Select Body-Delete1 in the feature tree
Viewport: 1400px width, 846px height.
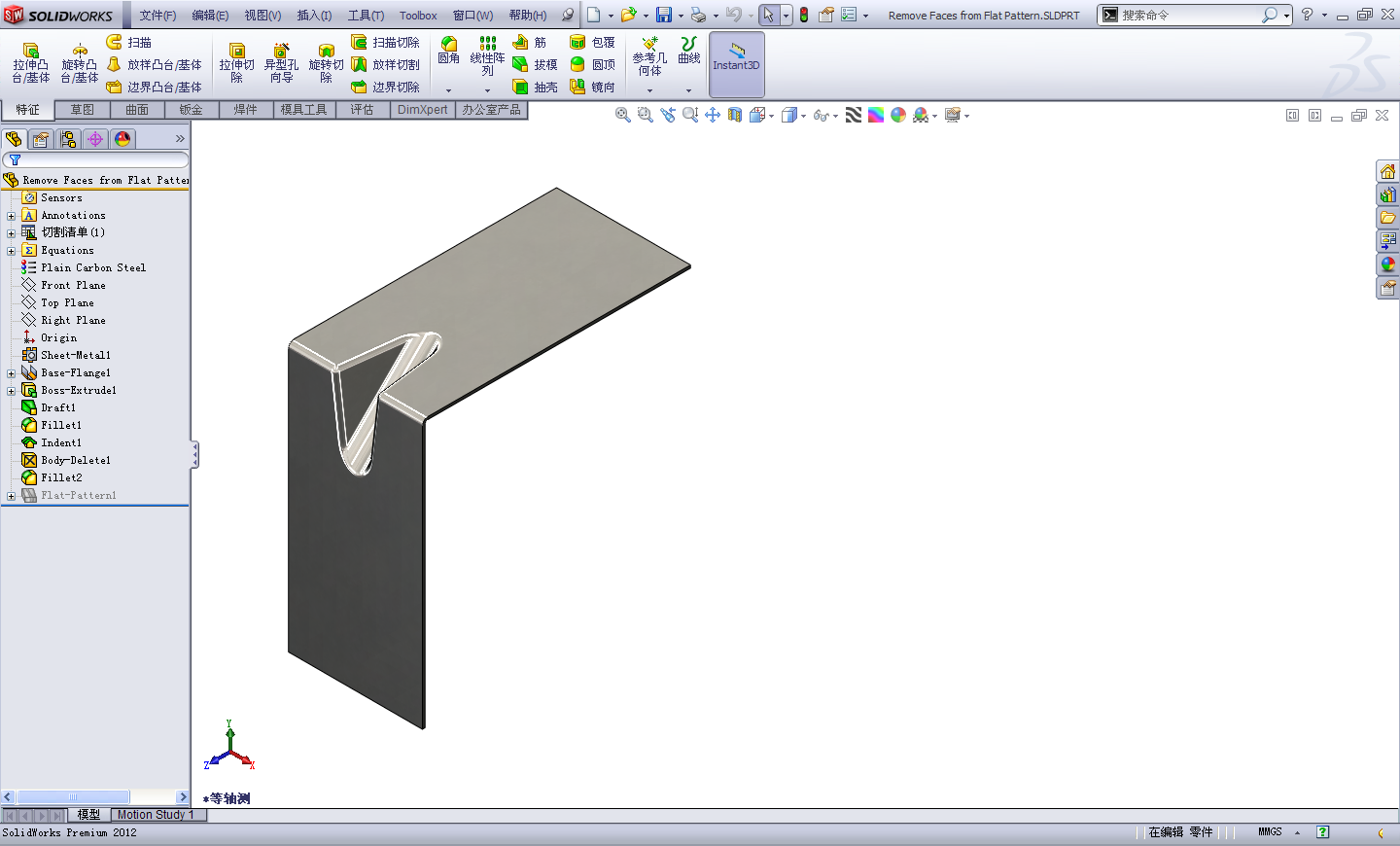click(x=76, y=461)
